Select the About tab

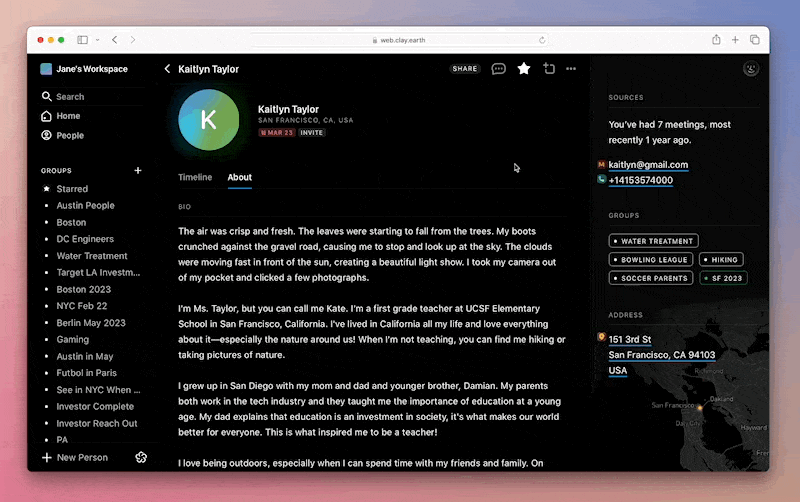tap(240, 177)
